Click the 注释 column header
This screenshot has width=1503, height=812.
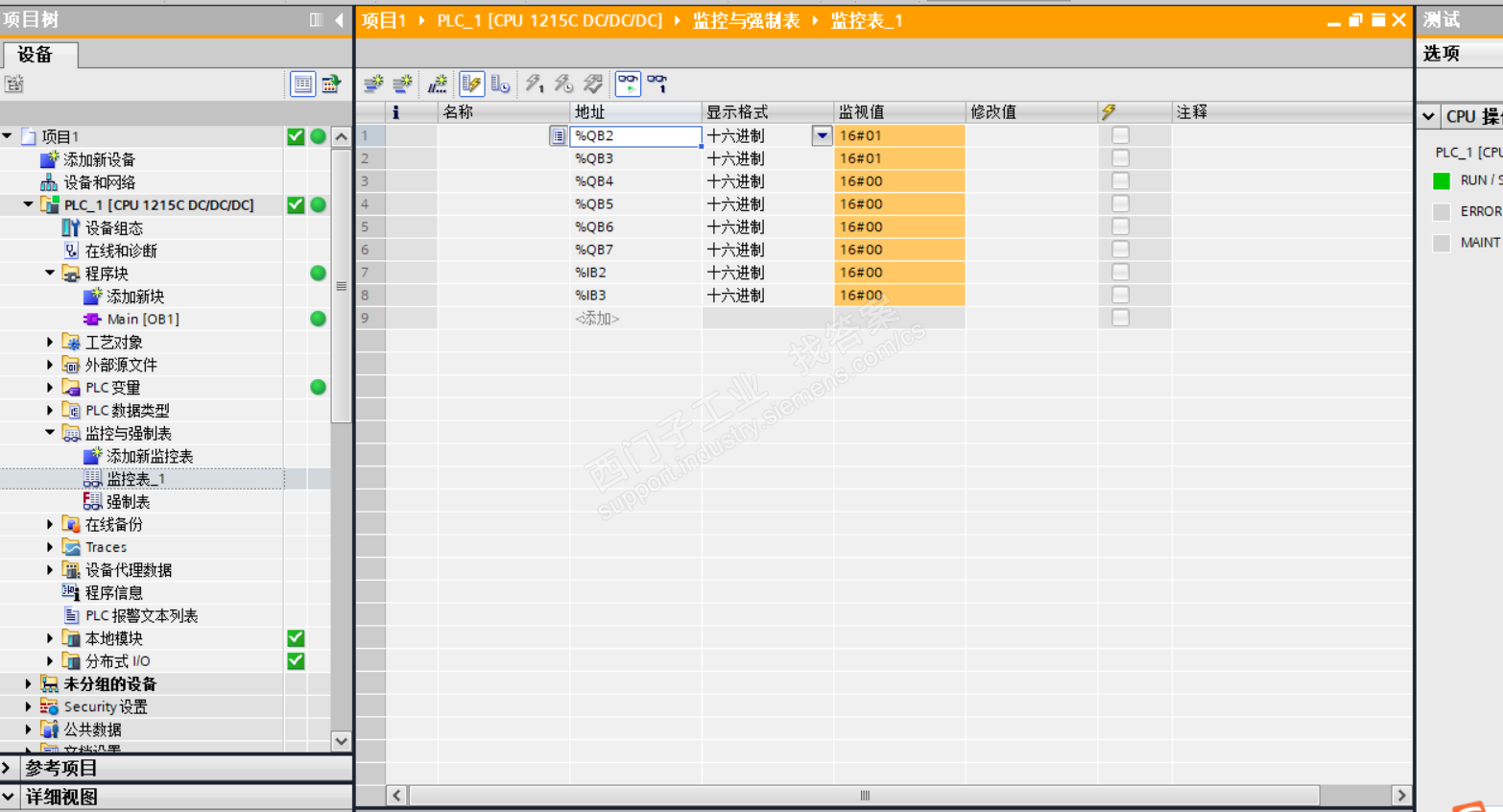(x=1292, y=112)
